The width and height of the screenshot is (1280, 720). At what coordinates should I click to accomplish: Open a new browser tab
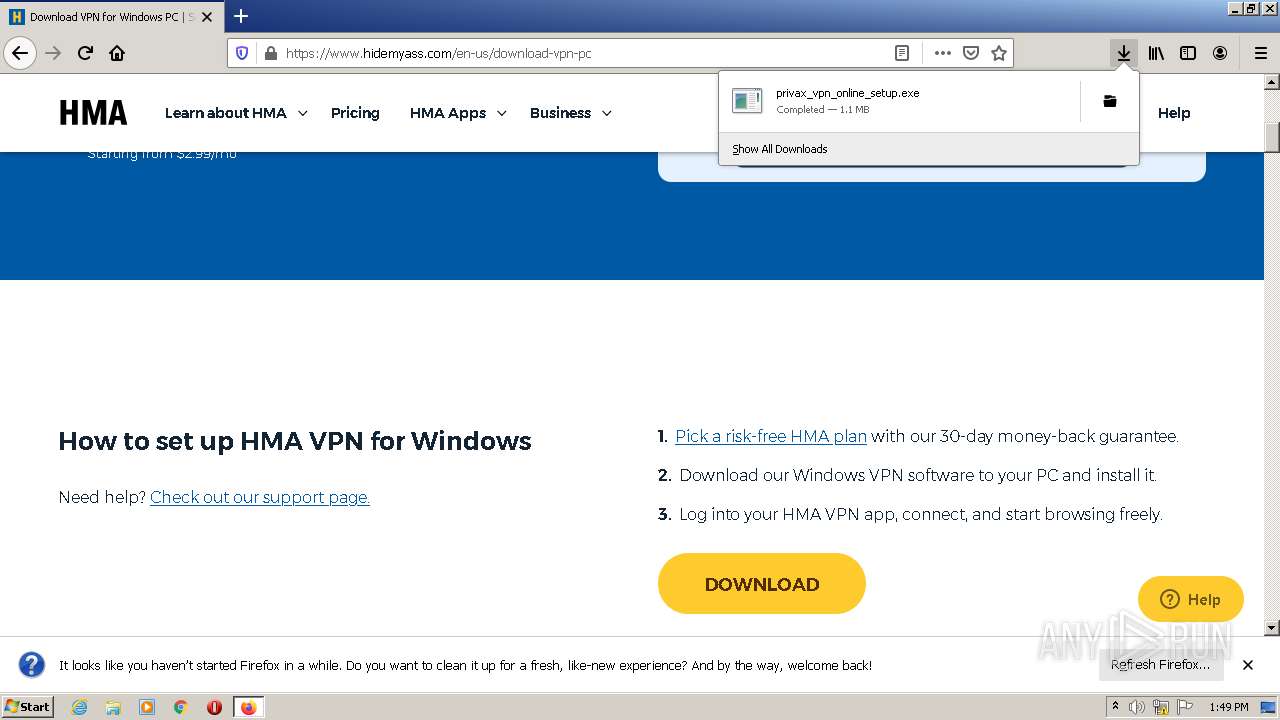click(x=240, y=16)
